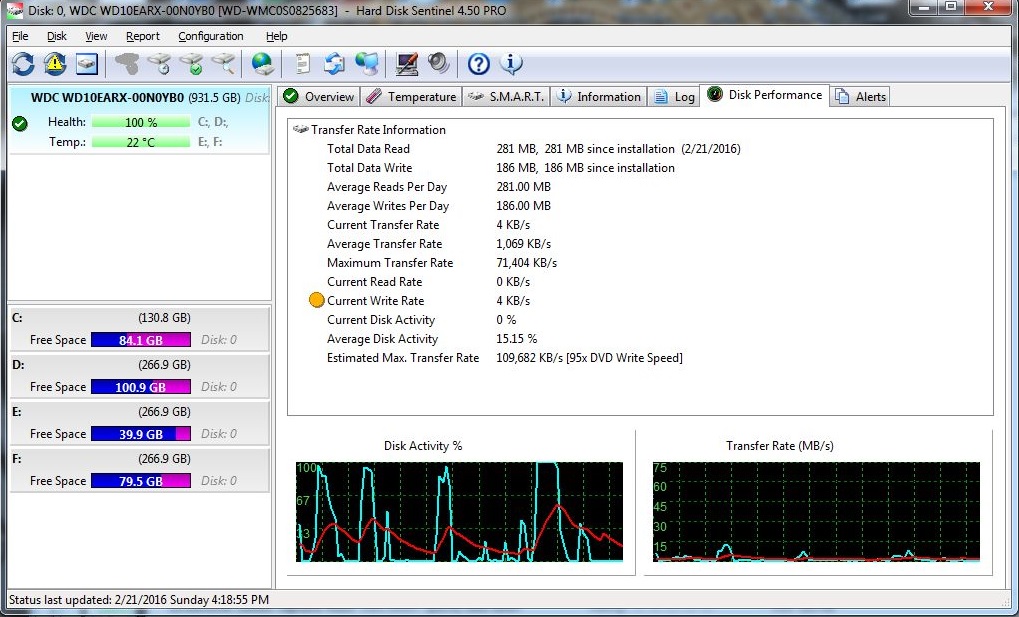This screenshot has width=1019, height=617.
Task: Open the File menu
Action: click(x=20, y=36)
